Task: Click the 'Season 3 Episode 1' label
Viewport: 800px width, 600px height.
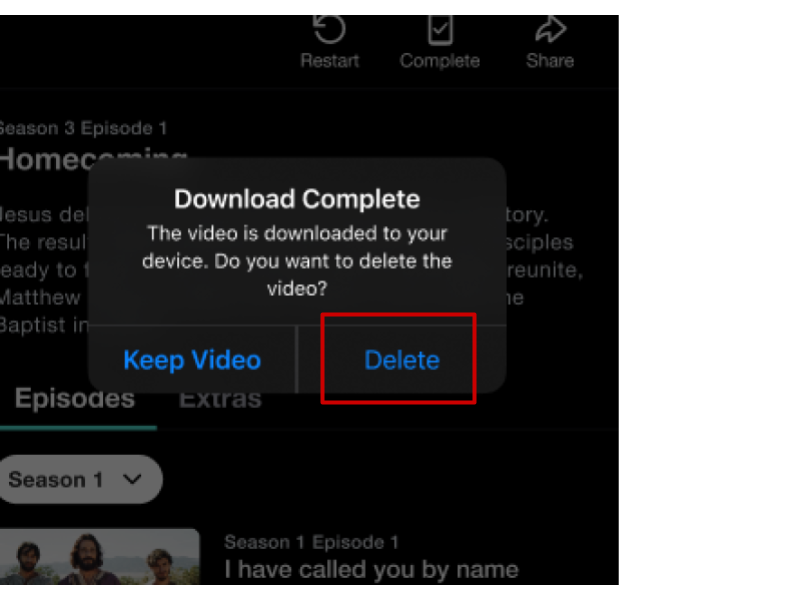Action: [x=84, y=128]
